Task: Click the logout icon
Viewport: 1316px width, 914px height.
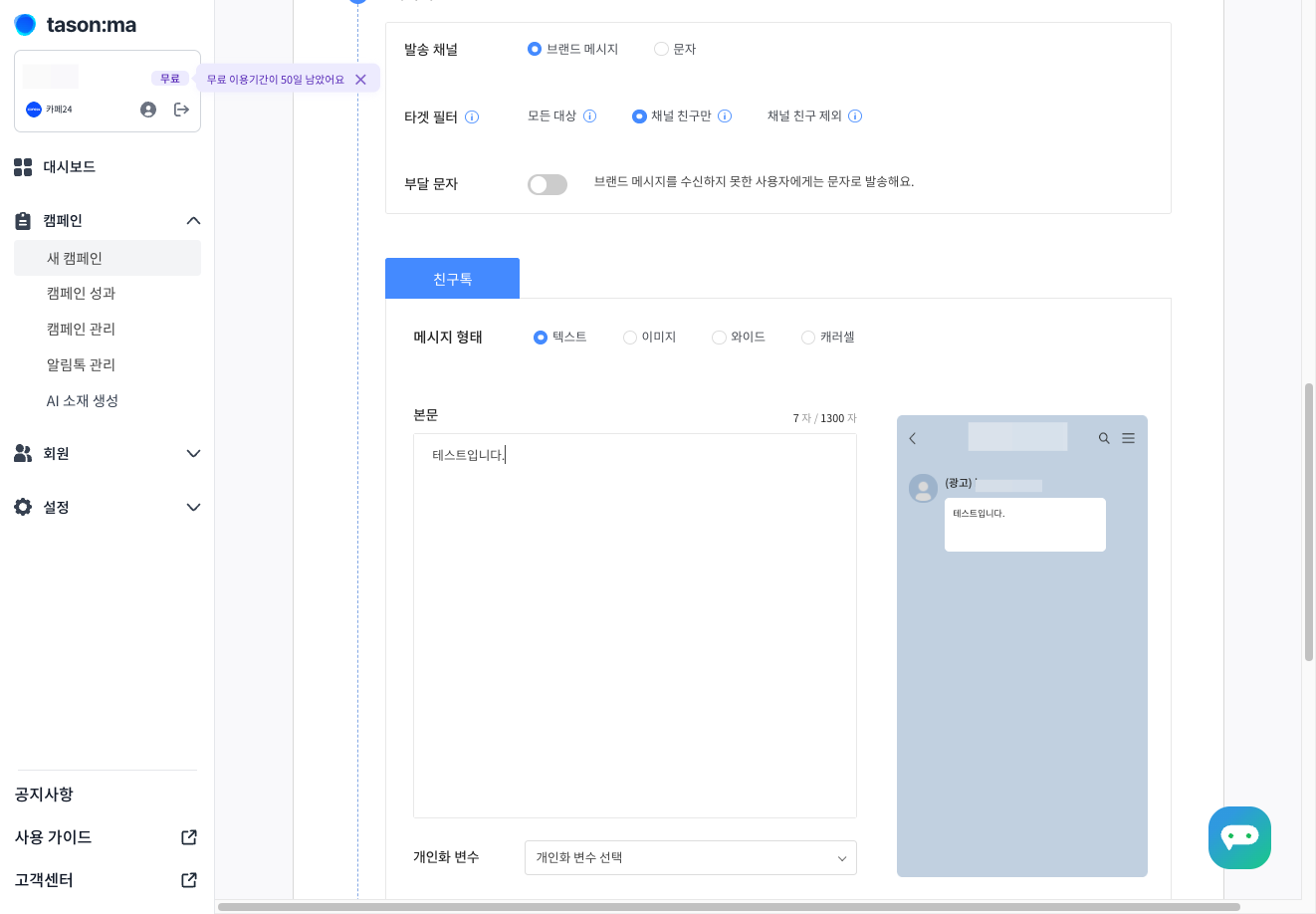Action: [x=181, y=110]
